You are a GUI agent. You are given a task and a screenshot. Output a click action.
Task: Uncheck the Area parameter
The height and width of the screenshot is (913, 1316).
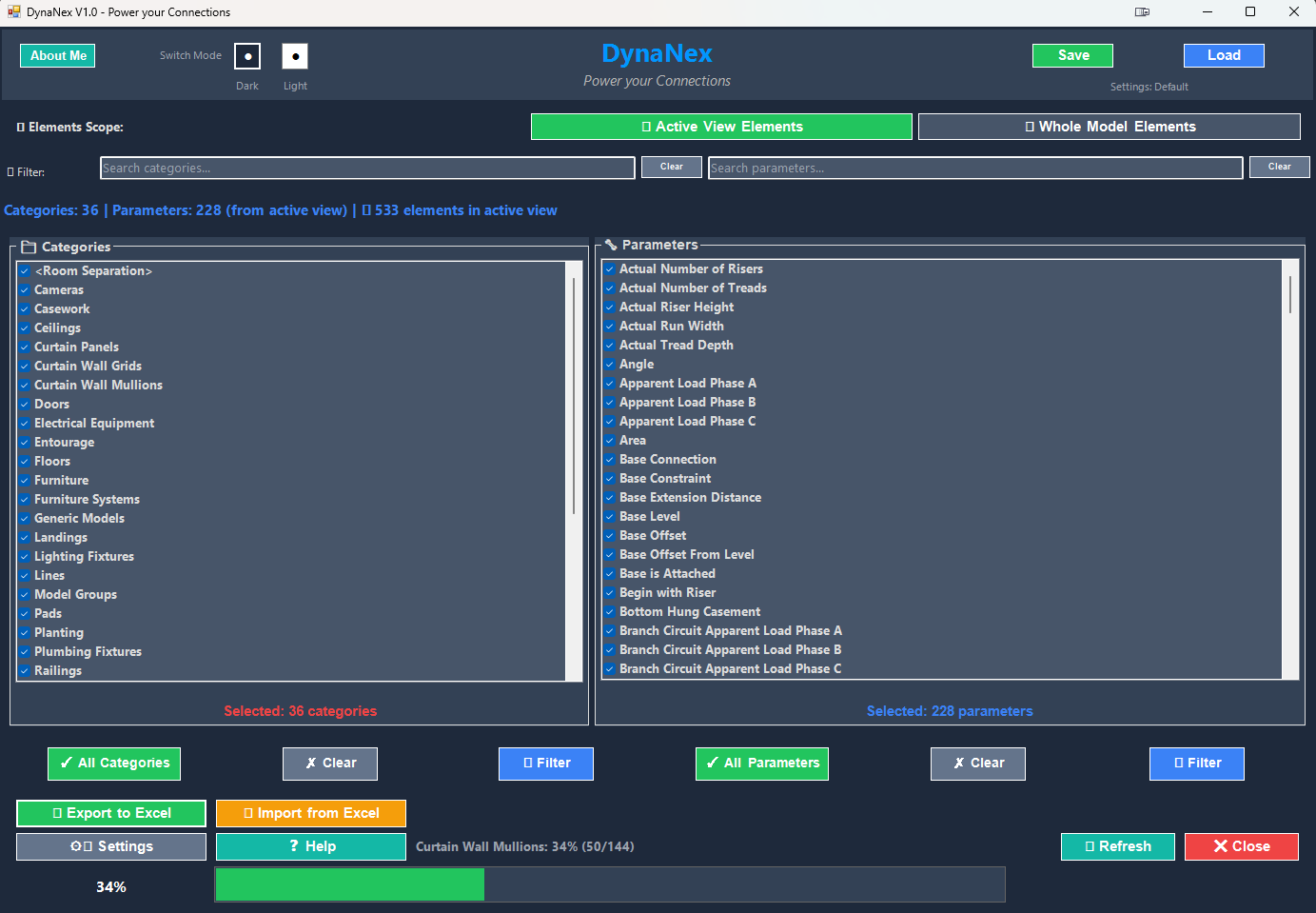point(609,440)
